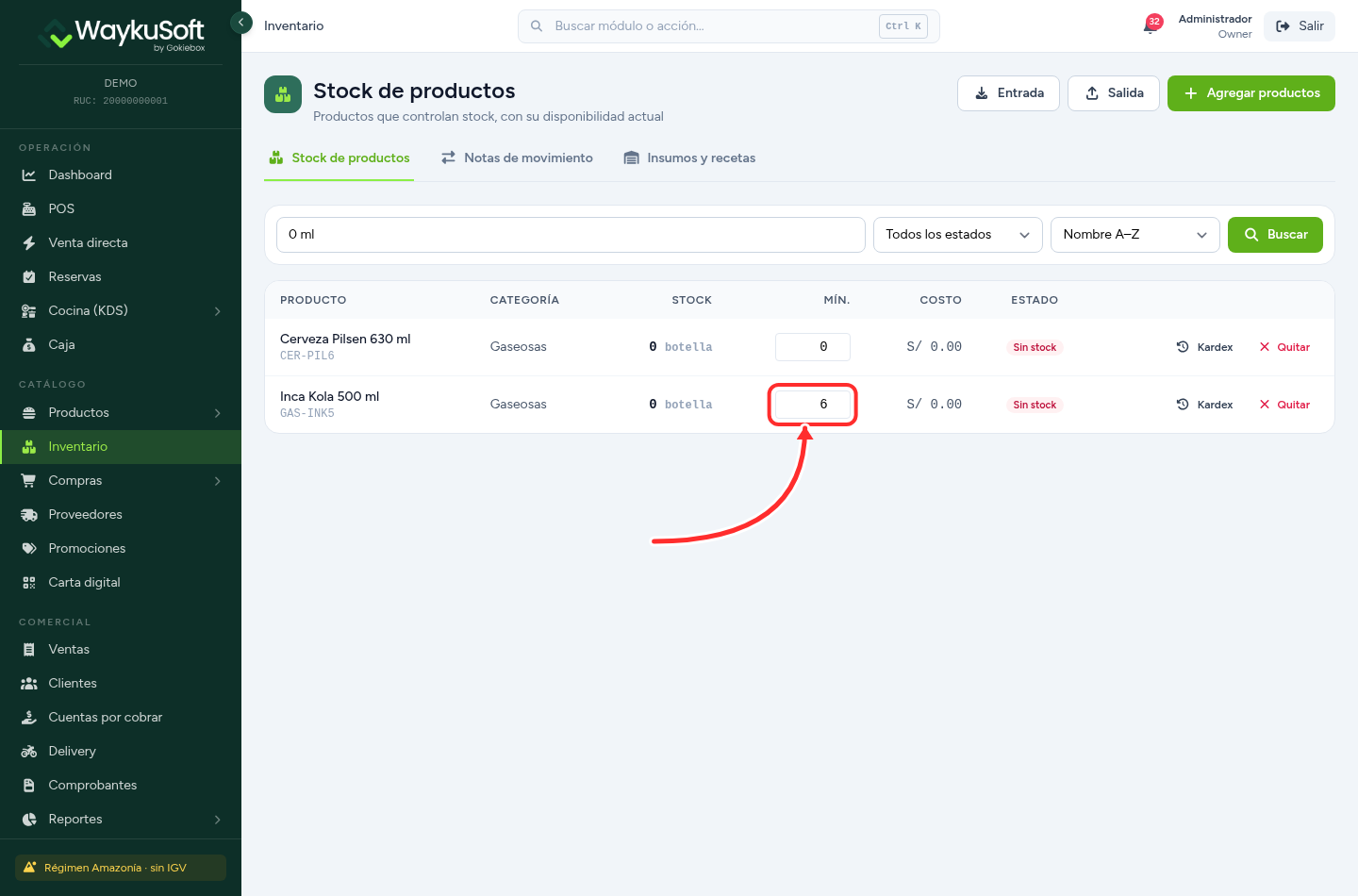This screenshot has width=1358, height=896.
Task: Click the Cuentas por cobrar hand-coin icon
Action: (29, 717)
